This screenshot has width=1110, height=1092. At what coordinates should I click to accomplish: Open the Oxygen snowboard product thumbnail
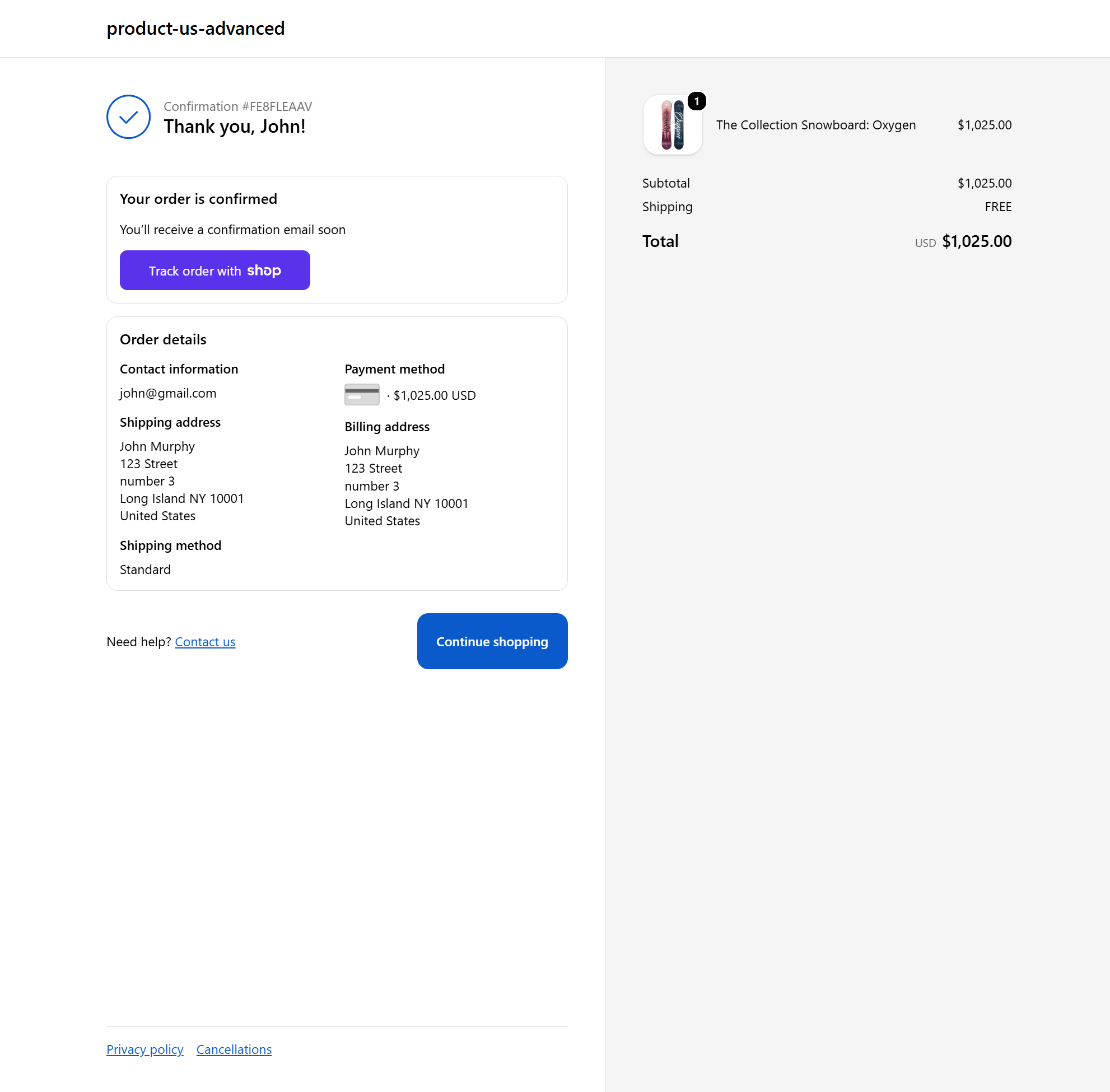coord(672,124)
